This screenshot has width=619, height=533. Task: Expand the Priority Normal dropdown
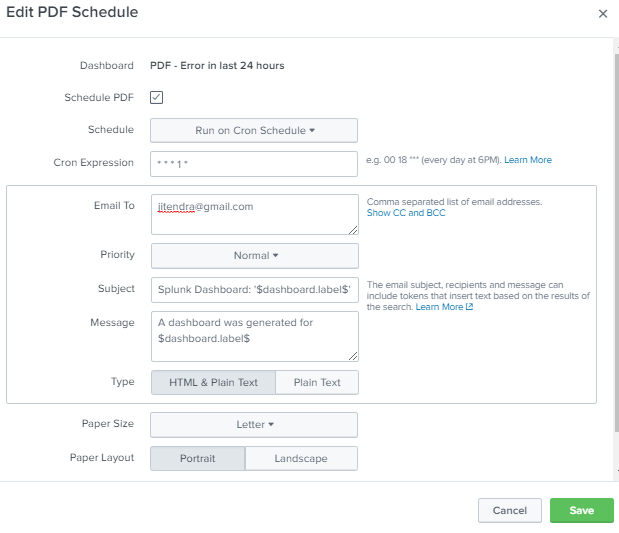pyautogui.click(x=254, y=255)
